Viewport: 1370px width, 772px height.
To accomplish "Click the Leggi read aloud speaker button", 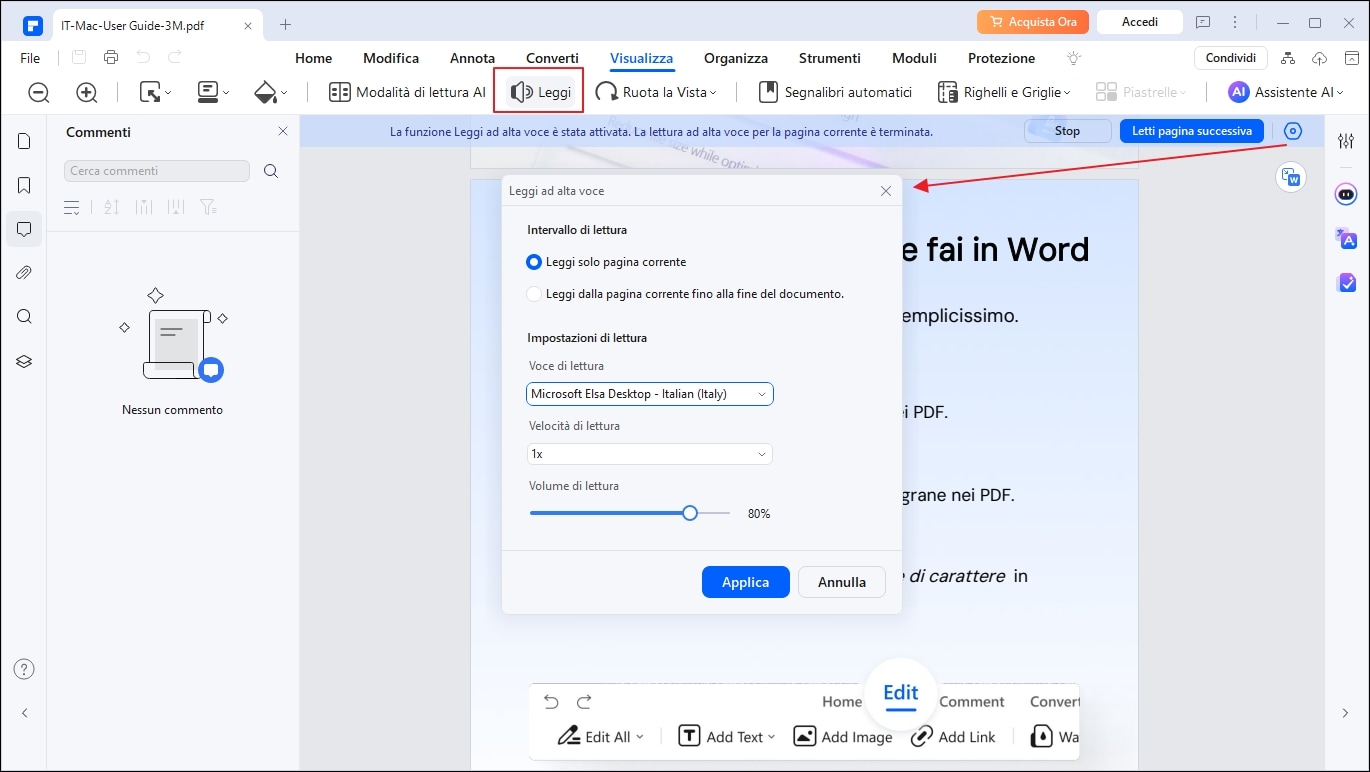I will (x=540, y=92).
